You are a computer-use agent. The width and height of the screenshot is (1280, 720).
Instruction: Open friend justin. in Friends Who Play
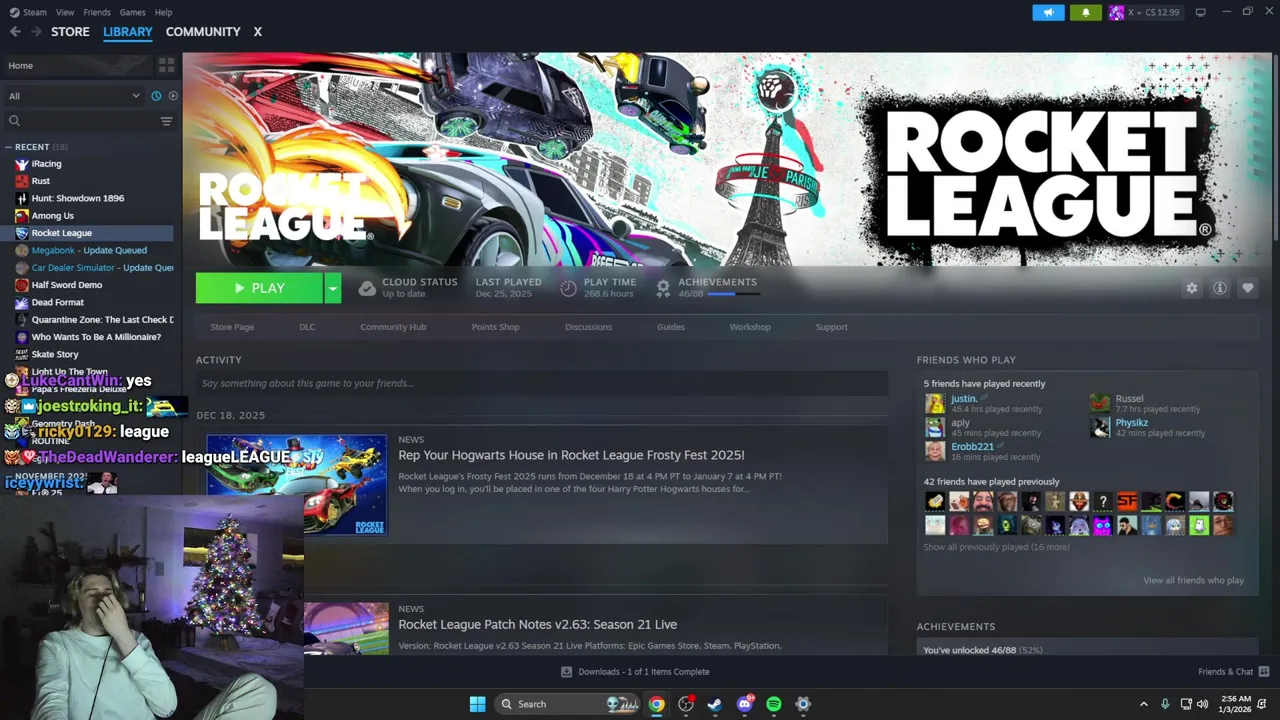point(963,398)
